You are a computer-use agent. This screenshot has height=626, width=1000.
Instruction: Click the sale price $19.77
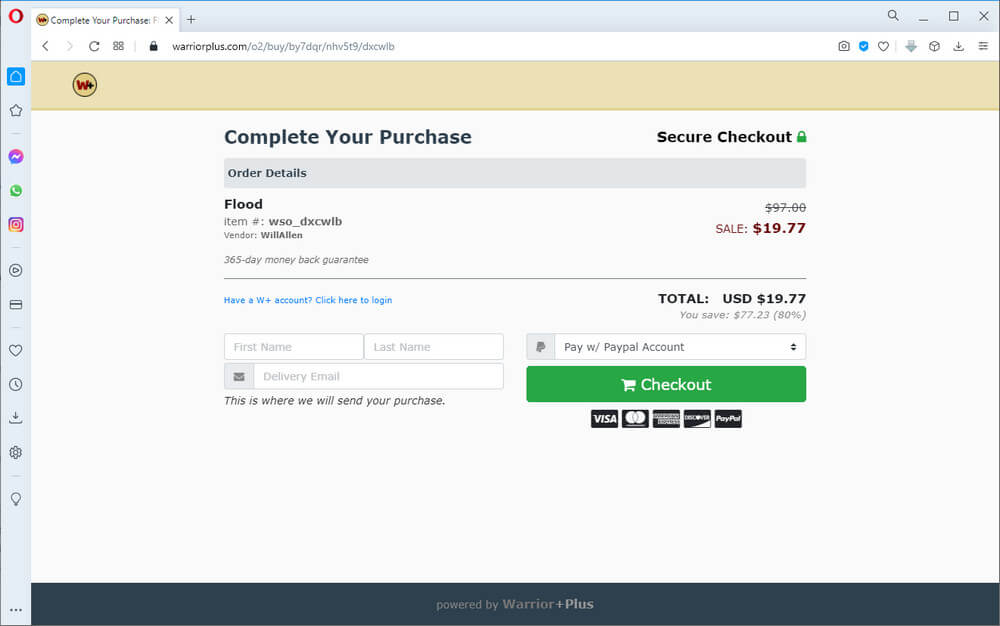(779, 228)
